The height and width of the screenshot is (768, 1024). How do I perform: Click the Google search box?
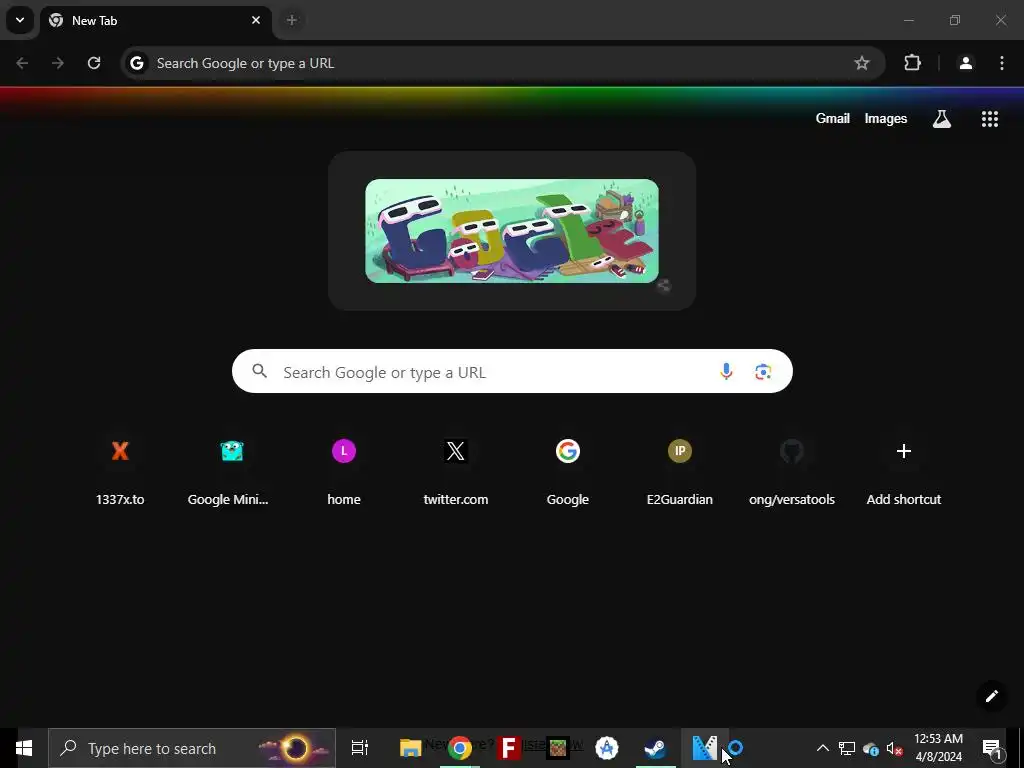[x=512, y=371]
